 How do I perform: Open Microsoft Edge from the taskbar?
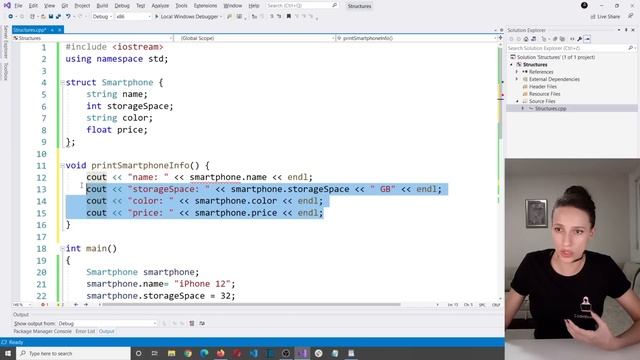[204, 353]
